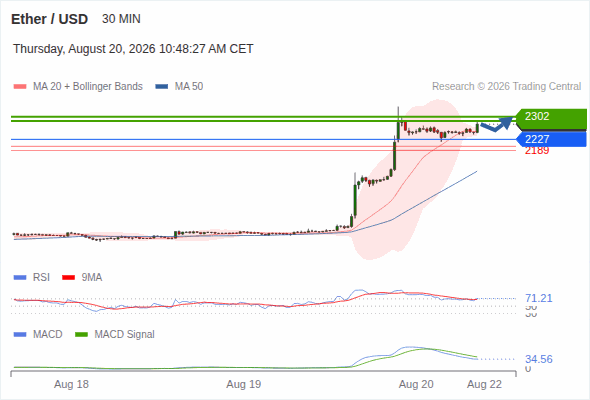Select the Aug 20 date marker

pyautogui.click(x=416, y=384)
